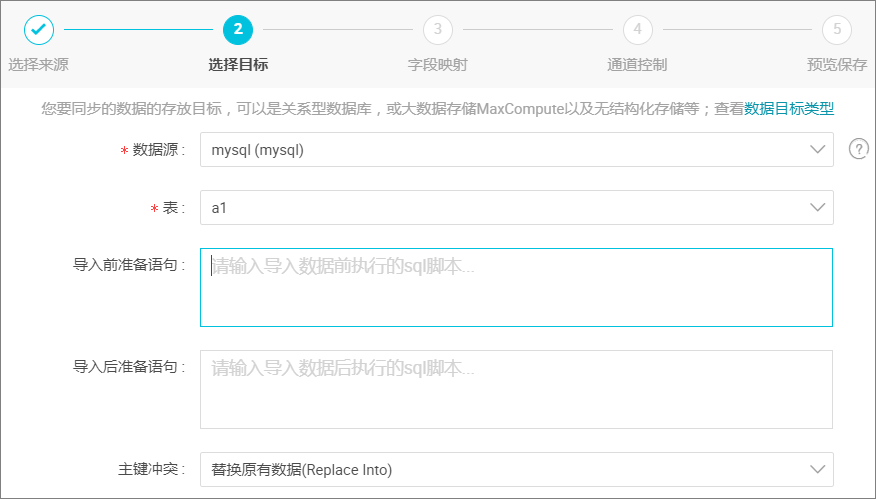Screen dimensions: 876x499
Task: Click the active step 2 circle
Action: (x=238, y=30)
